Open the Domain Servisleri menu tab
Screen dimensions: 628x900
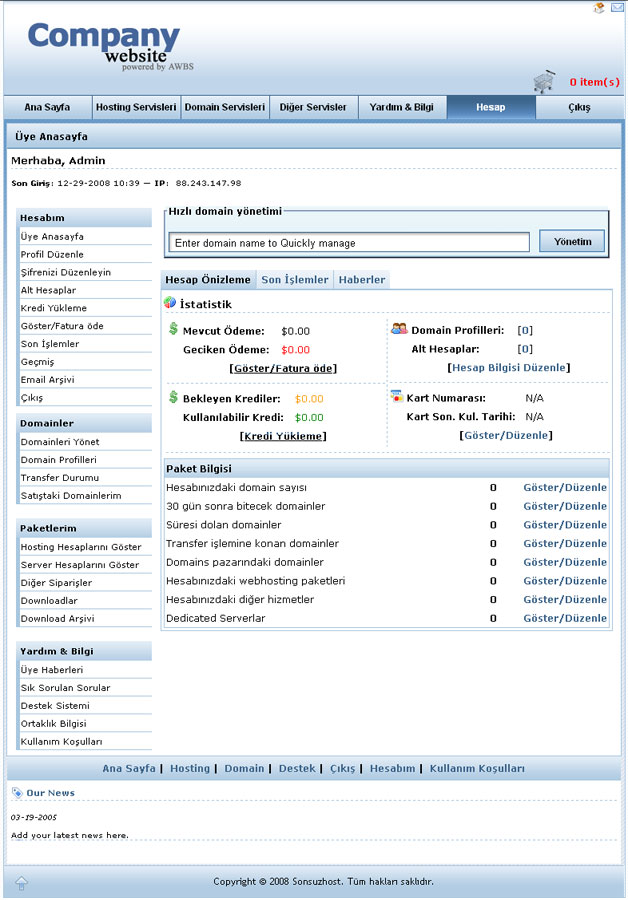coord(224,107)
